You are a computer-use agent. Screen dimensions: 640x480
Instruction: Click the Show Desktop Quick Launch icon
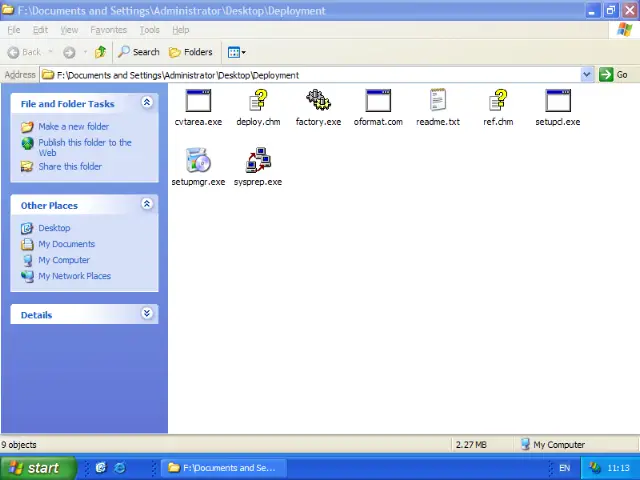pos(100,468)
